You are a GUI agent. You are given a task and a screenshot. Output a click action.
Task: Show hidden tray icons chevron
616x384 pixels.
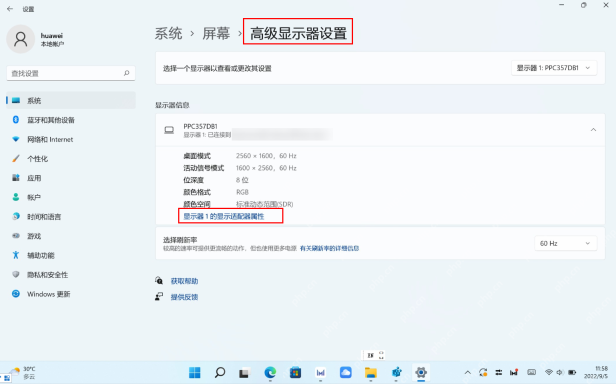468,372
